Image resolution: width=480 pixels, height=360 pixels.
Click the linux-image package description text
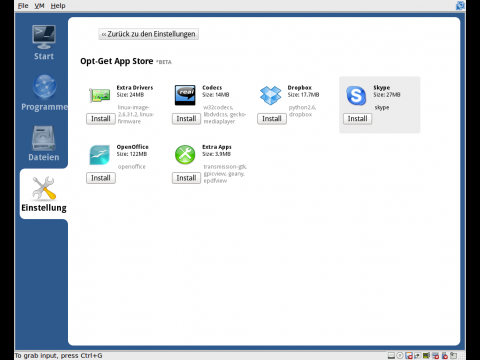coord(136,114)
